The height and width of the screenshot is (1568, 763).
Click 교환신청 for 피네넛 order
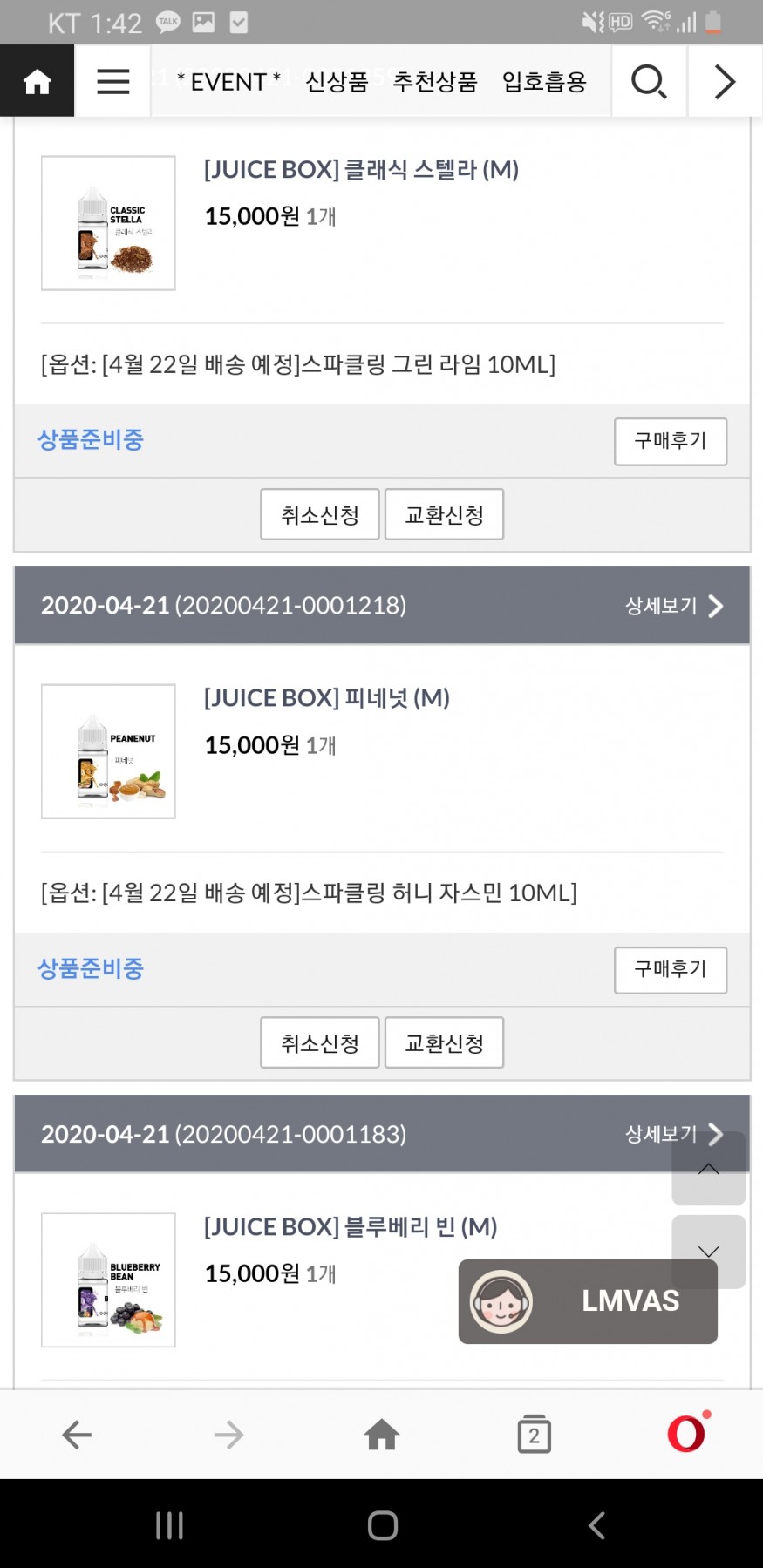coord(444,1042)
